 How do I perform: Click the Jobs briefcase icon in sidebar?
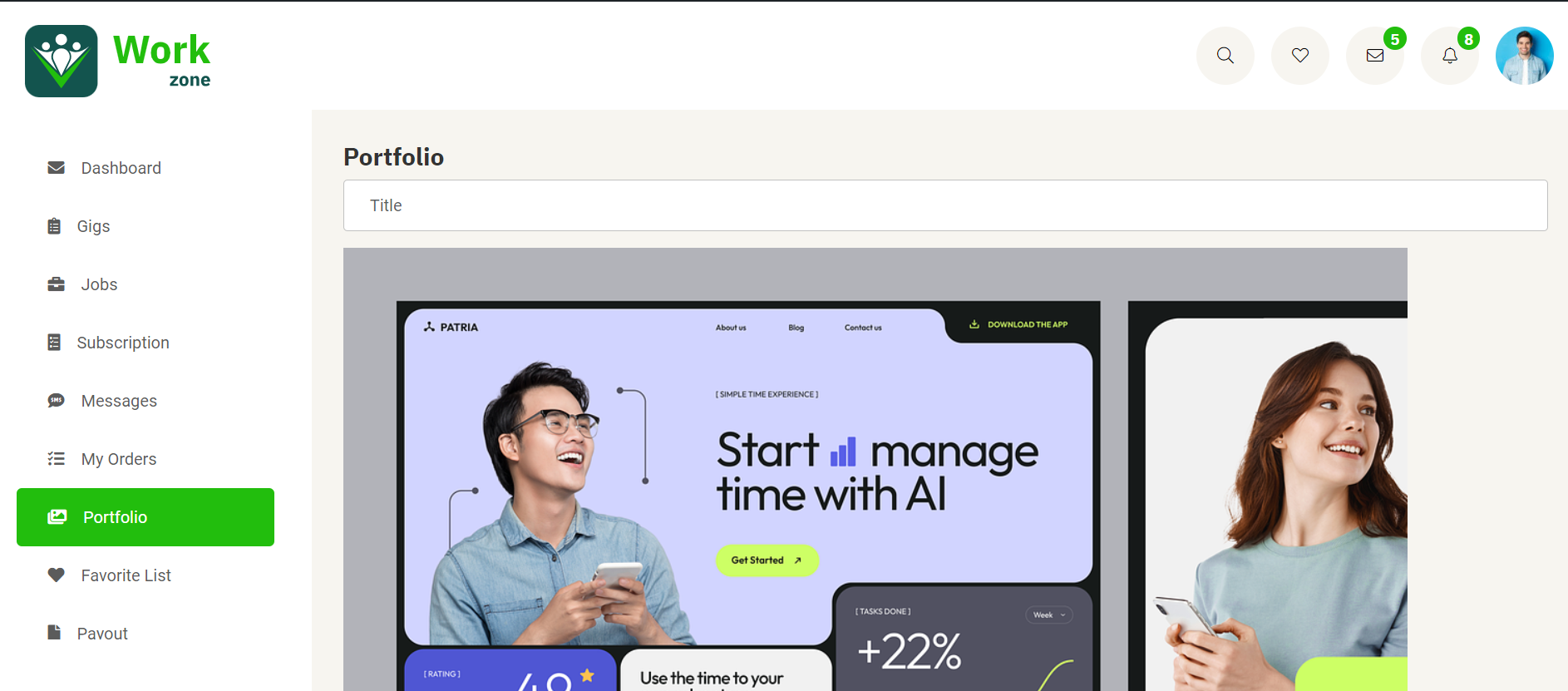coord(56,284)
